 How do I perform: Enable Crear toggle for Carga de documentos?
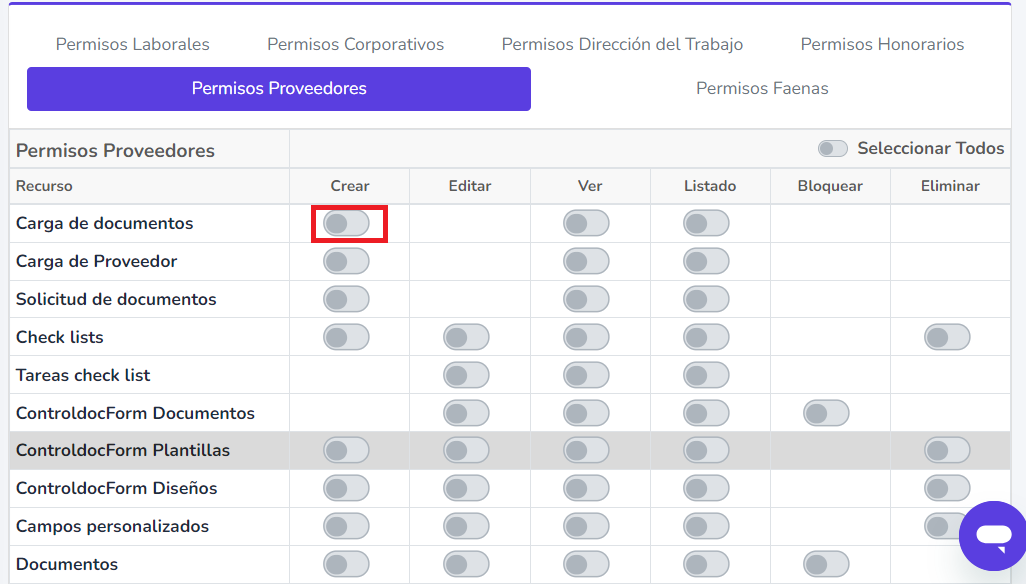347,223
